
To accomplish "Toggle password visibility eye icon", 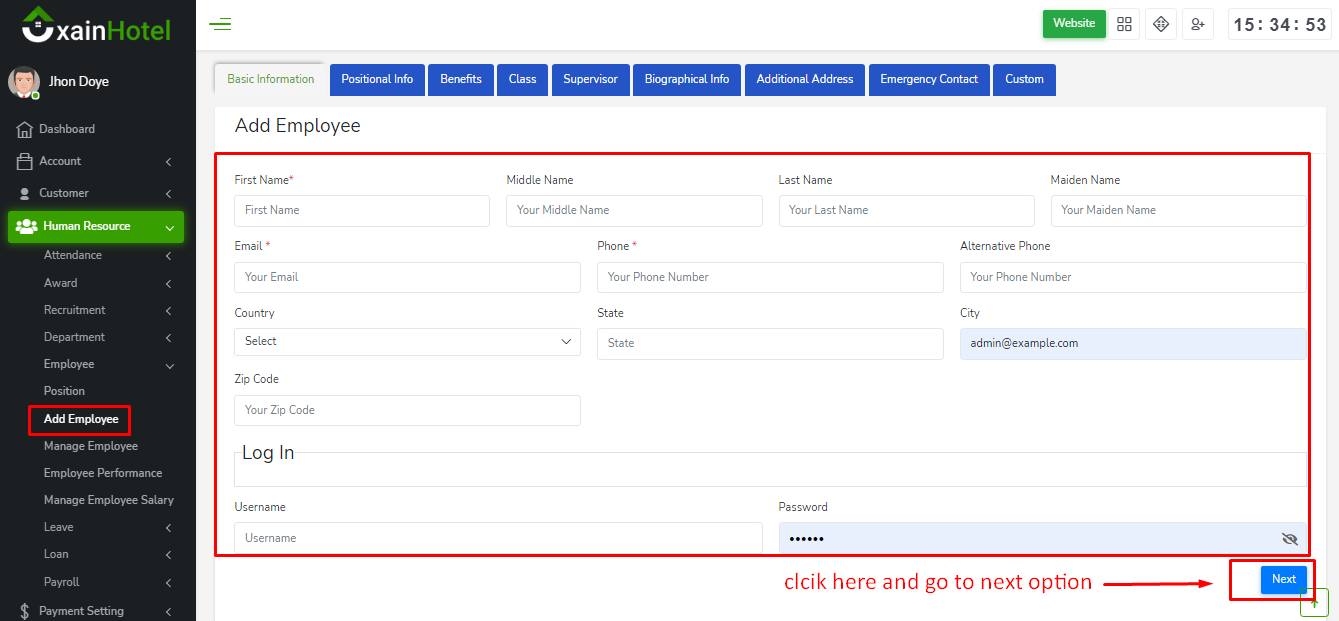I will pyautogui.click(x=1289, y=539).
